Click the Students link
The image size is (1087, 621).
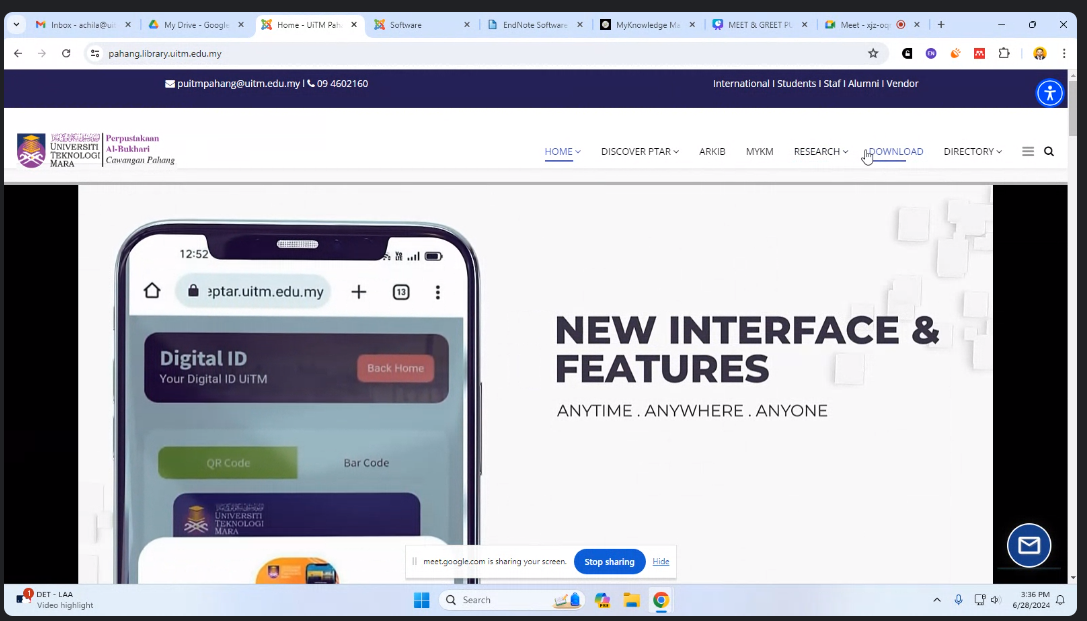pyautogui.click(x=797, y=83)
